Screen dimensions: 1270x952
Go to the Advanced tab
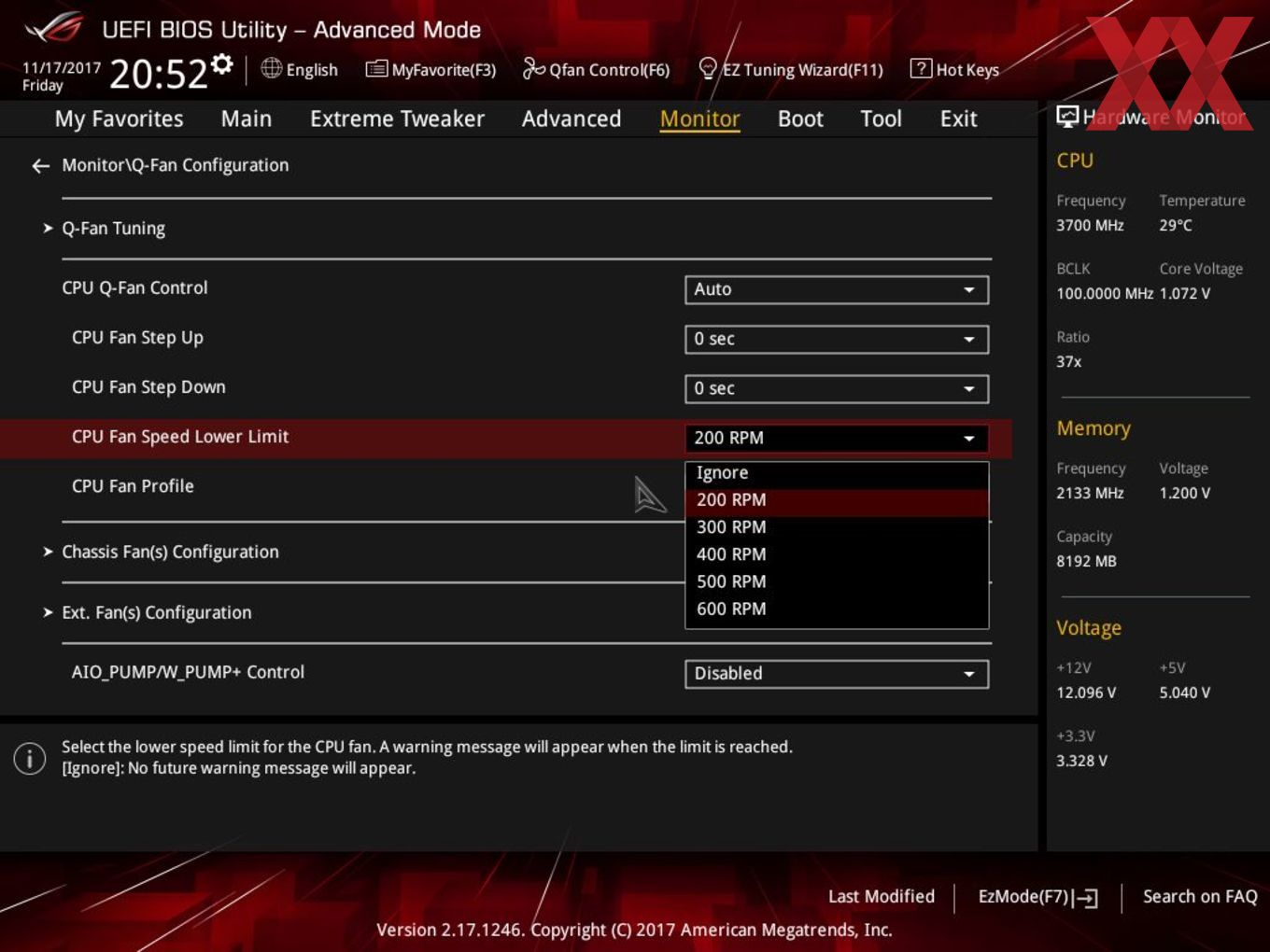(x=571, y=119)
